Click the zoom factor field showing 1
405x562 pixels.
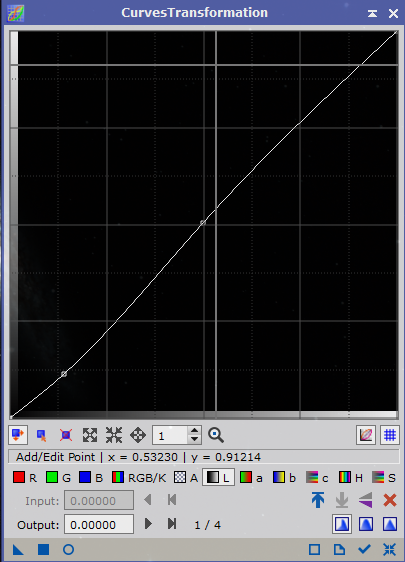pos(170,435)
